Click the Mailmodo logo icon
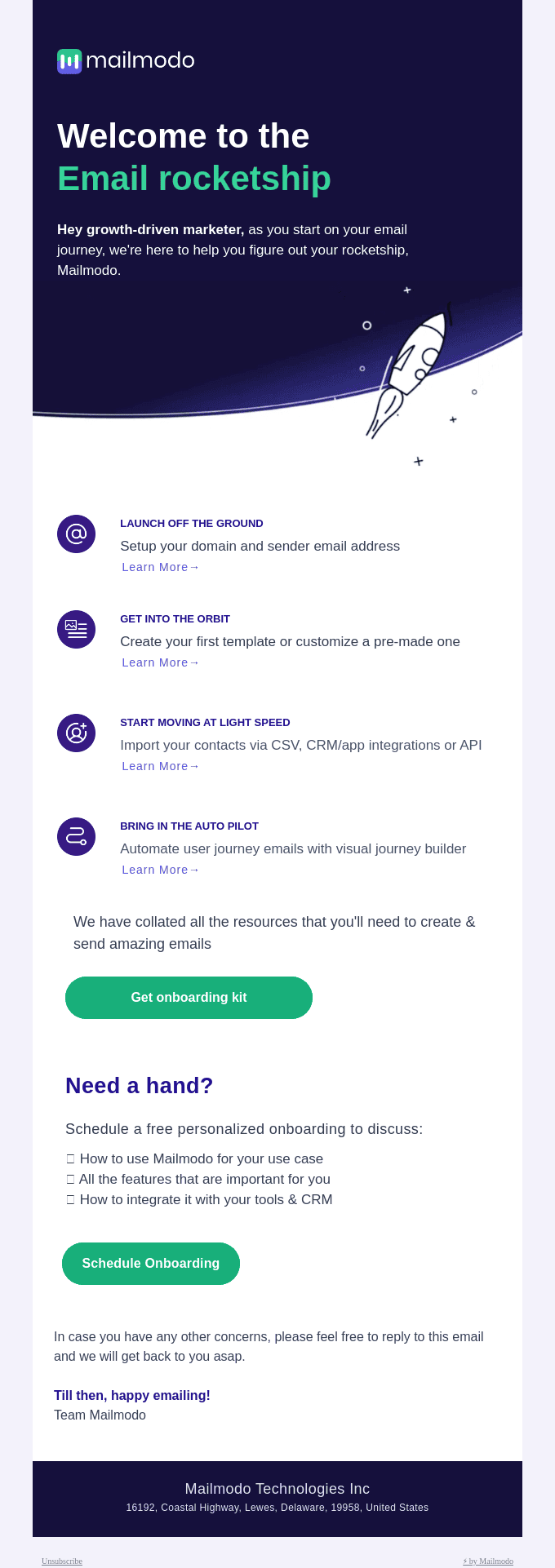Image resolution: width=555 pixels, height=1568 pixels. point(69,61)
